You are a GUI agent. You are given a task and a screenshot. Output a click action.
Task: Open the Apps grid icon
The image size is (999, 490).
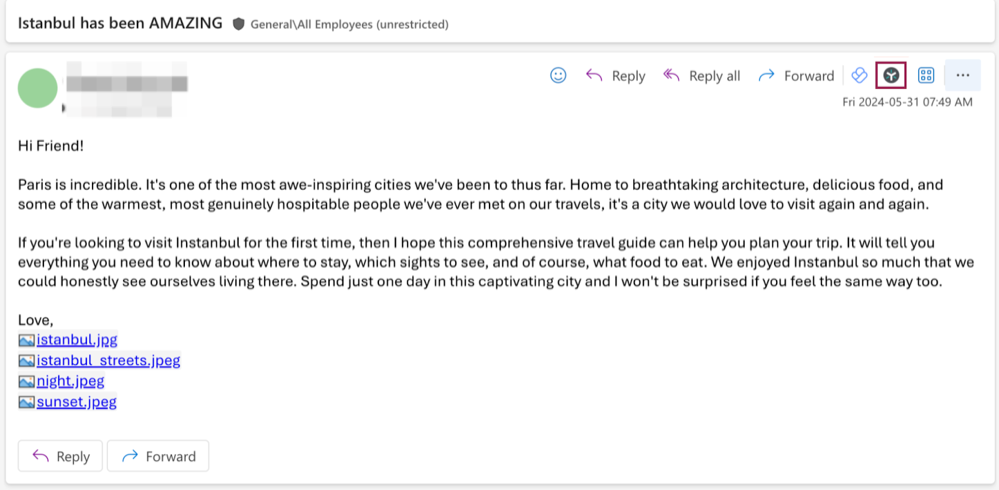(x=926, y=75)
